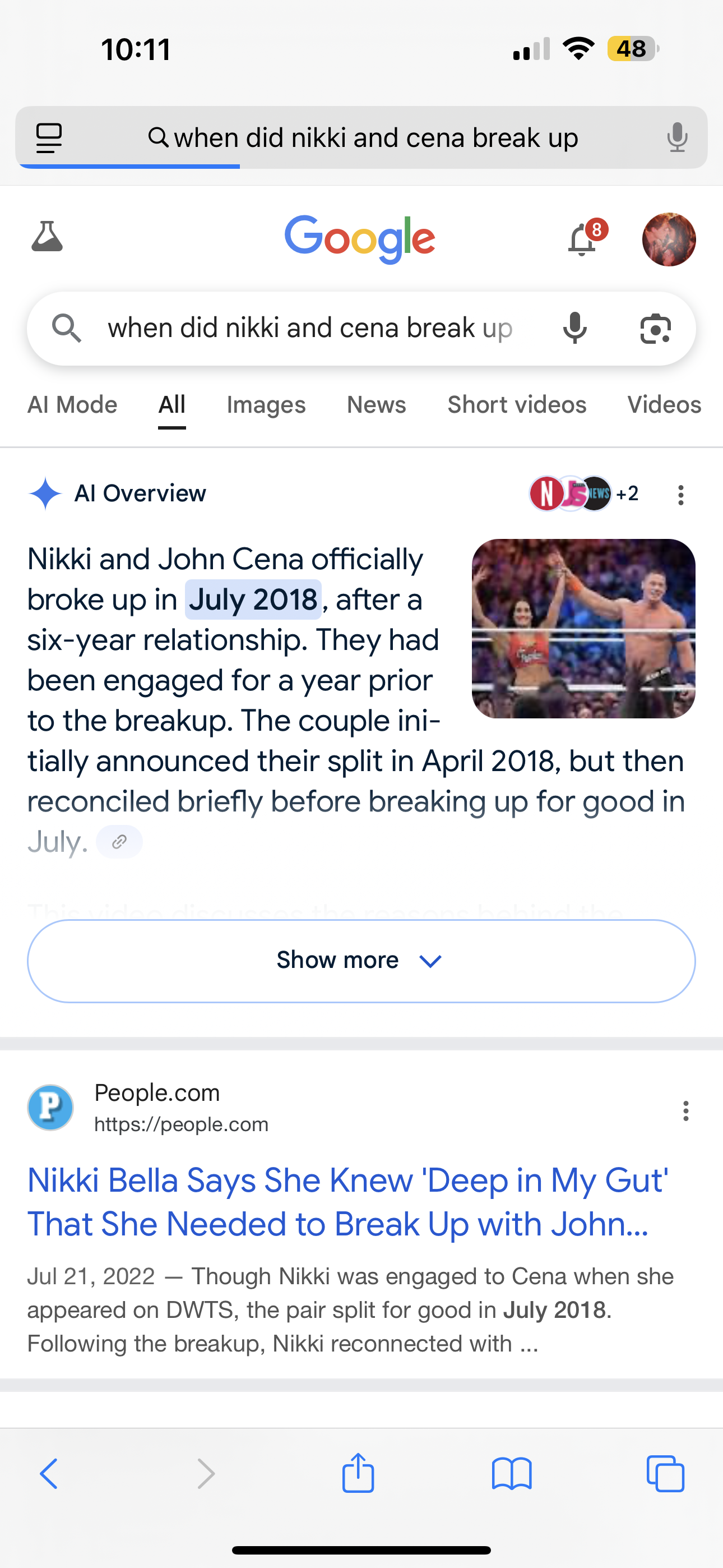Expand AI Overview source icons list
Image resolution: width=723 pixels, height=1568 pixels.
pos(583,494)
